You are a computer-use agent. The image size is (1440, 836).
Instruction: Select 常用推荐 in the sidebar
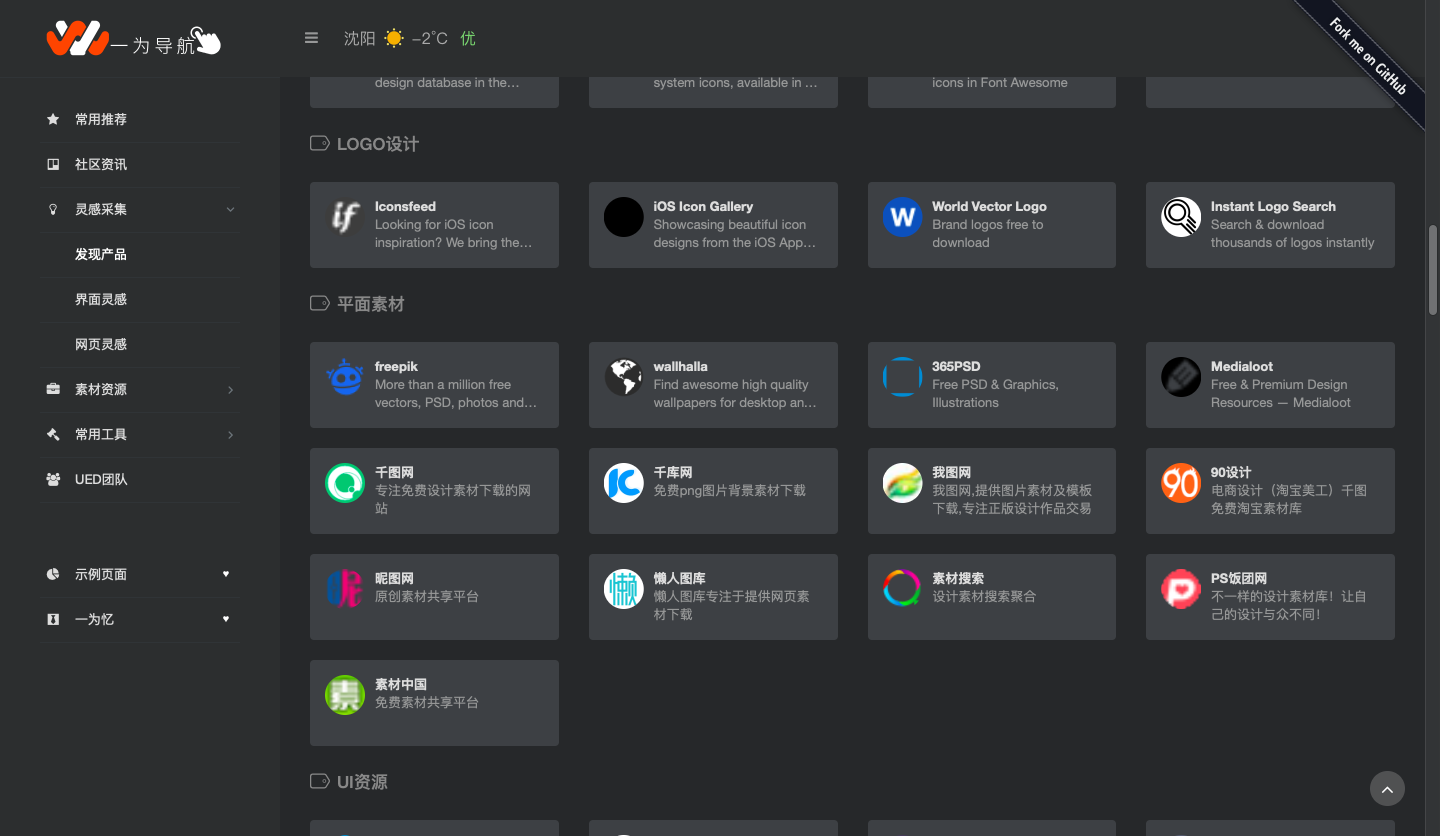[x=101, y=119]
